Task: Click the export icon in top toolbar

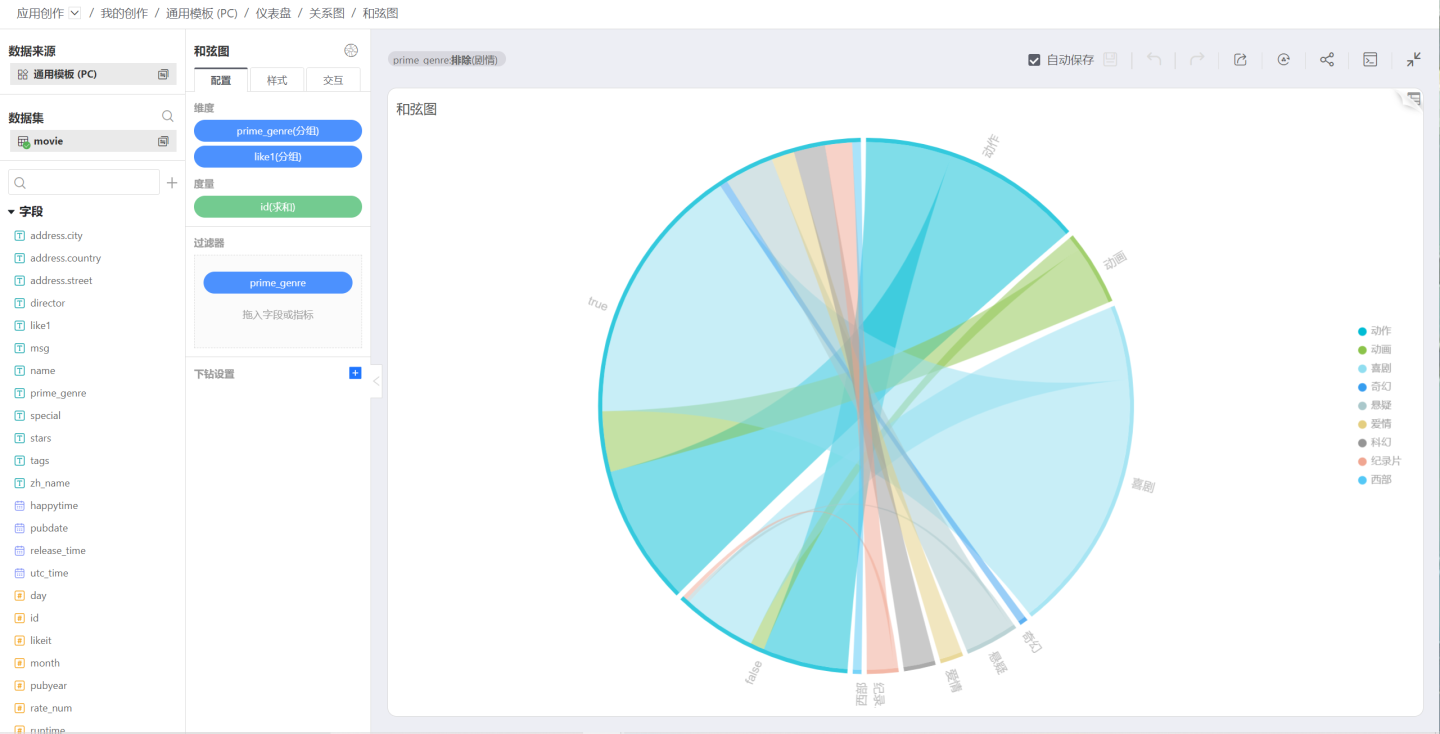Action: (x=1240, y=60)
